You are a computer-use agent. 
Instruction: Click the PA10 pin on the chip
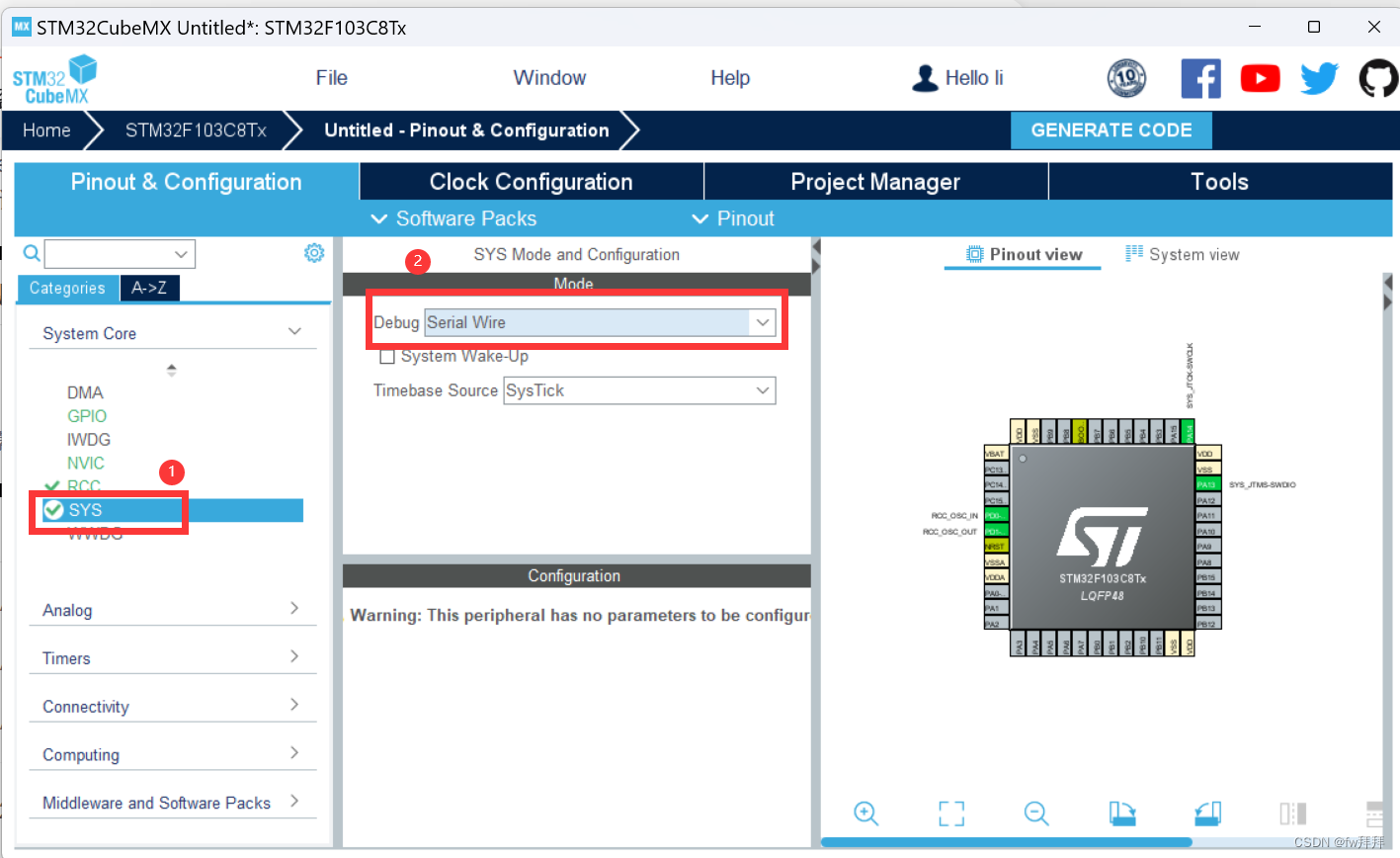coord(1207,531)
